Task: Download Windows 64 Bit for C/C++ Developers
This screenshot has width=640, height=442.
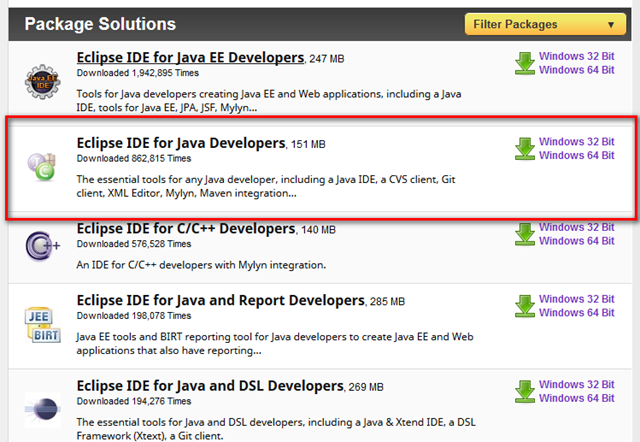Action: pos(576,241)
